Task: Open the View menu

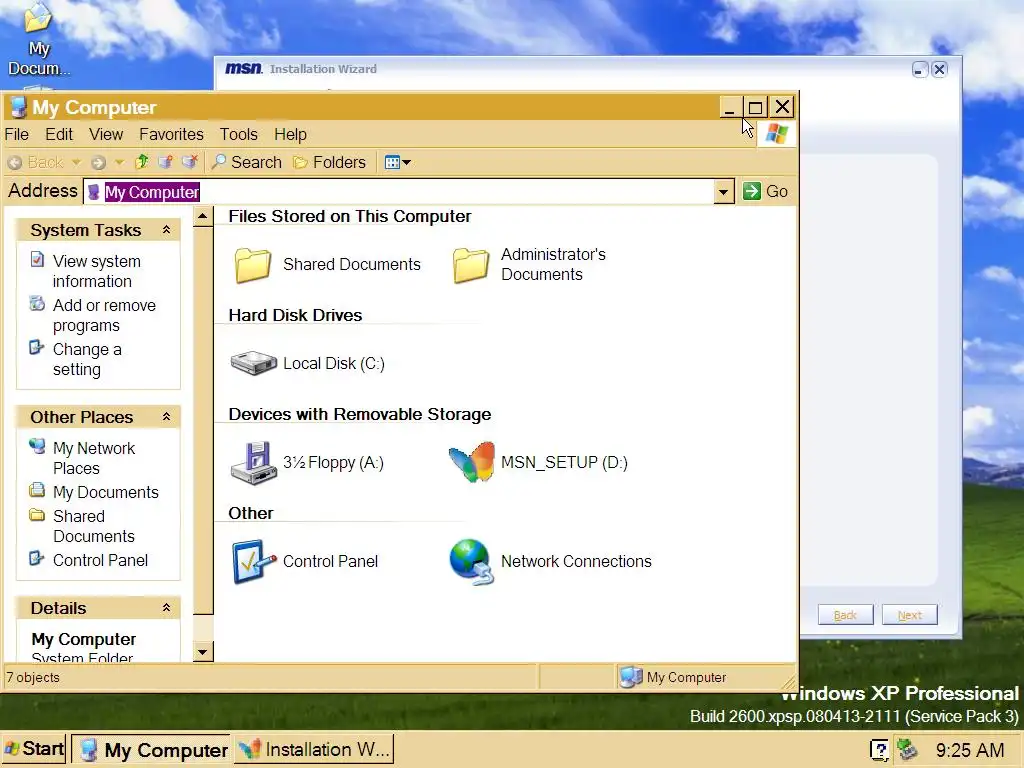Action: (x=106, y=135)
